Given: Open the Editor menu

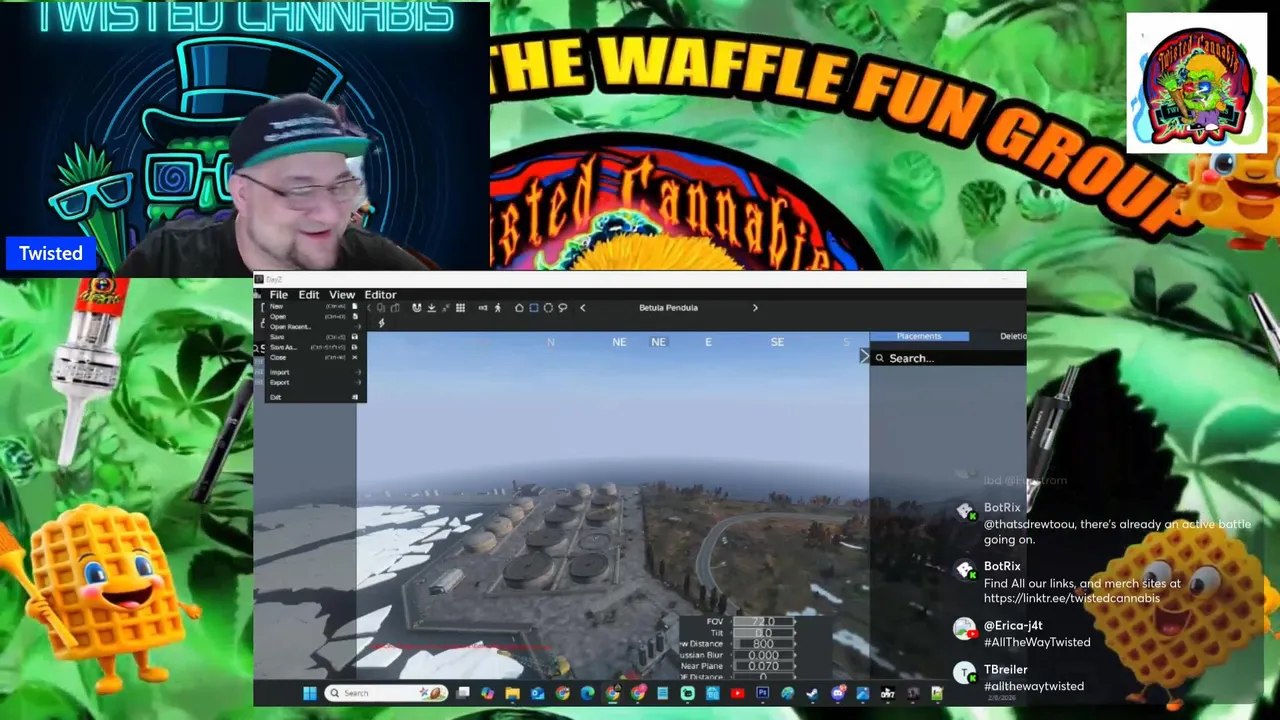Looking at the screenshot, I should coord(380,295).
